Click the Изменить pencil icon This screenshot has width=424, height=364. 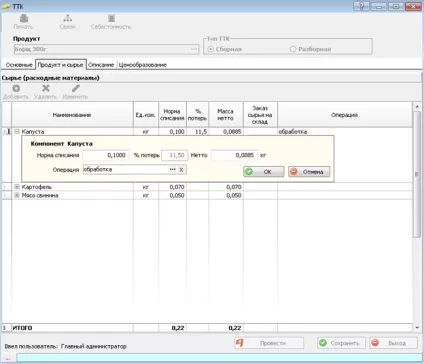[x=76, y=88]
